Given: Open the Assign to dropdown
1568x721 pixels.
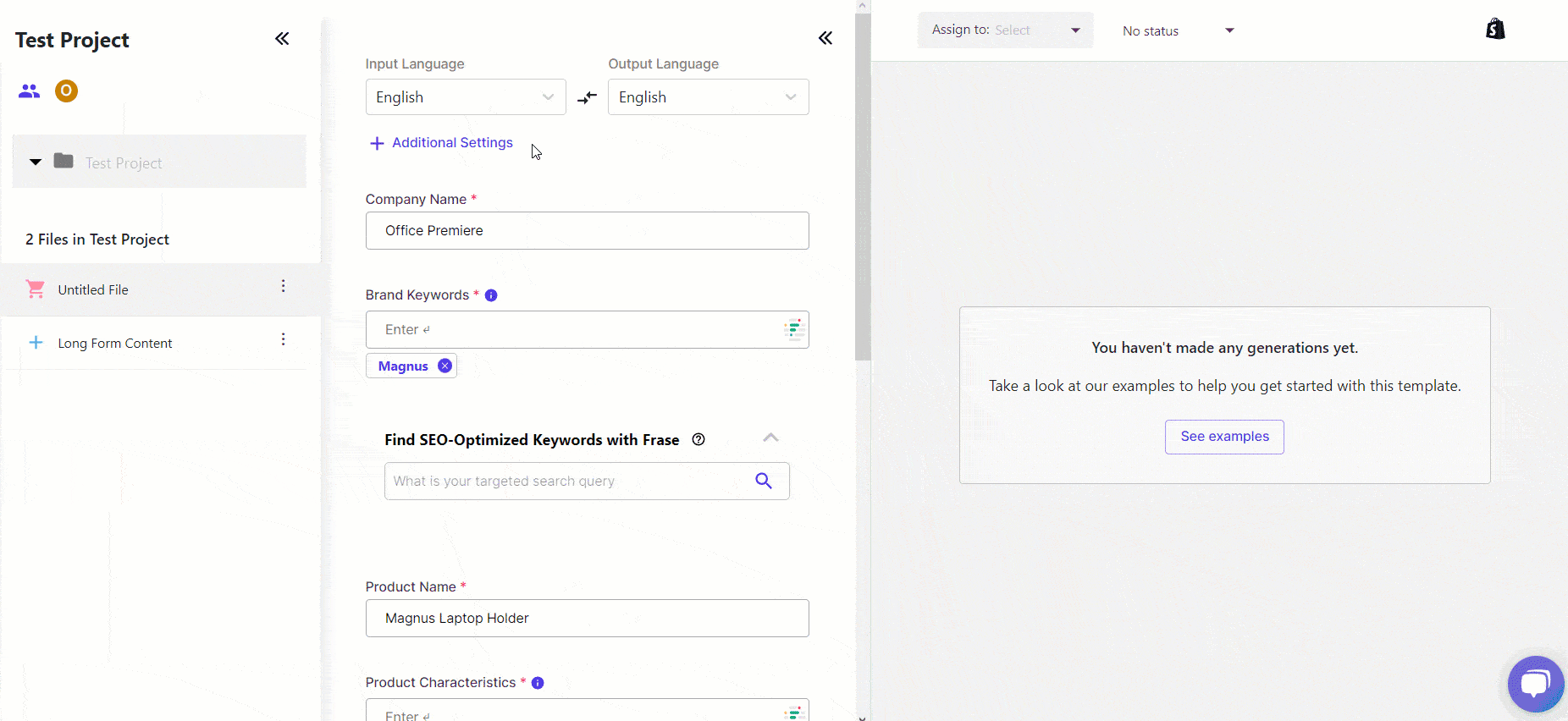Looking at the screenshot, I should click(x=1005, y=30).
